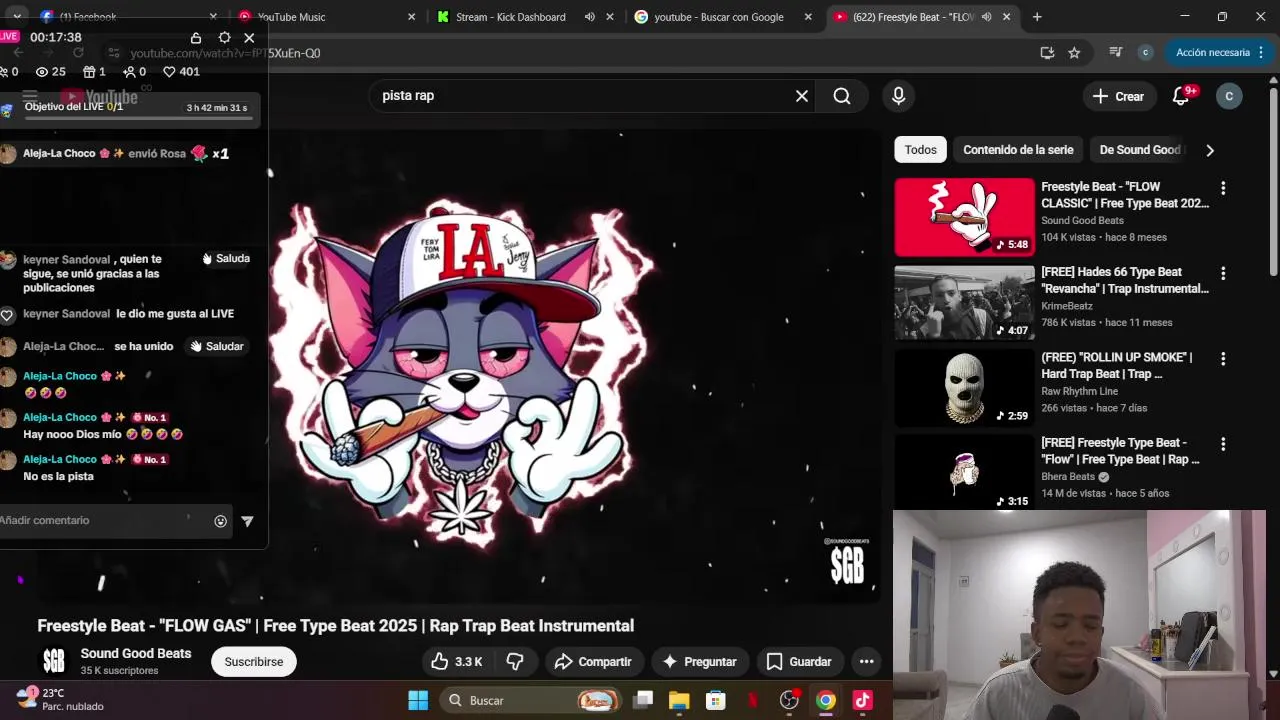Open options for FLOW CLASSIC video
This screenshot has width=1280, height=720.
1222,188
